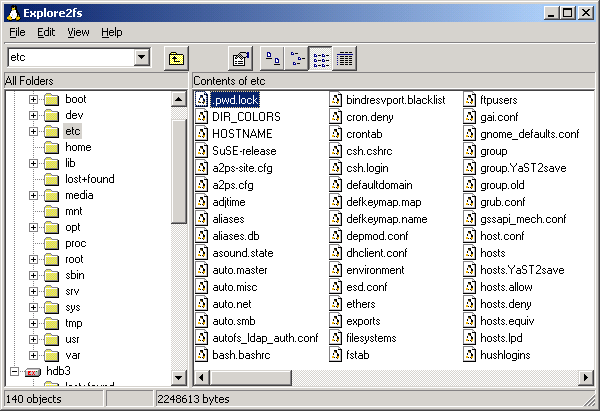Screen dimensions: 600x411
Task: Expand the lib folder node
Action: [x=33, y=164]
